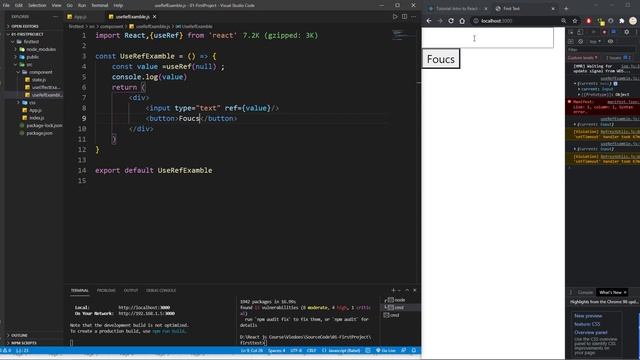This screenshot has height=360, width=640.
Task: Click the Foucs button on the webpage
Action: point(441,59)
